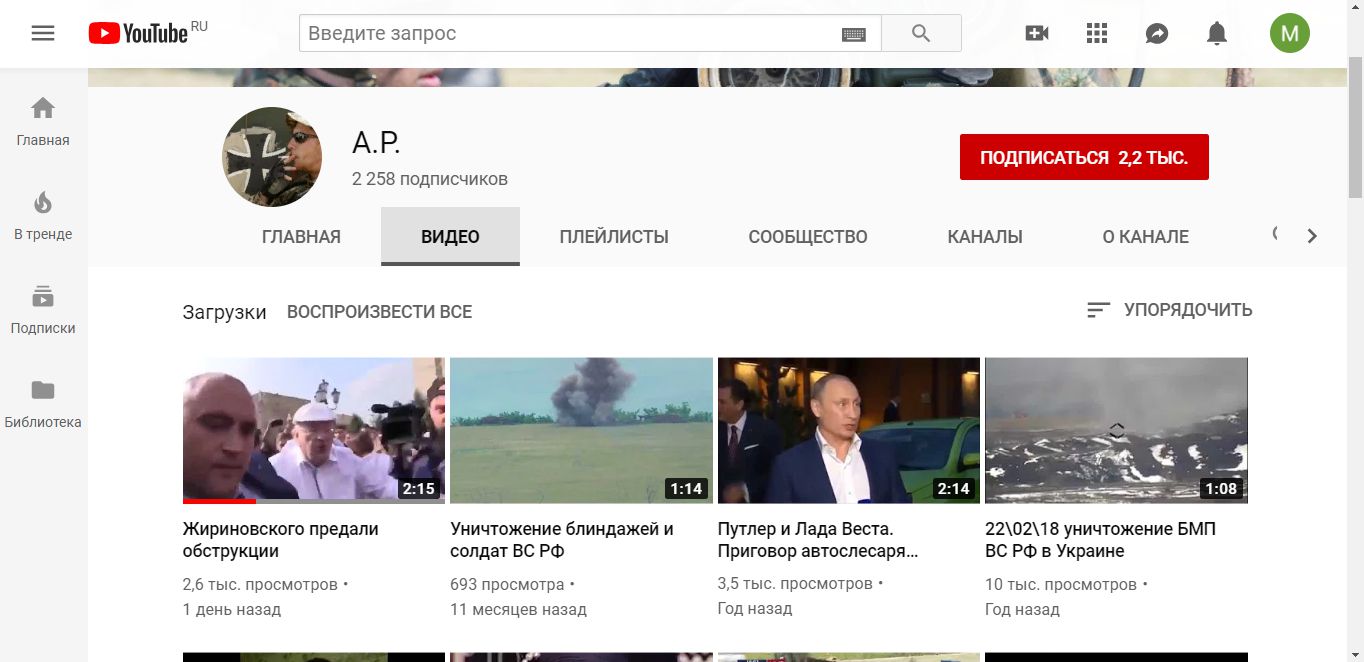Open the green M account avatar
Image resolution: width=1364 pixels, height=662 pixels.
click(1290, 33)
